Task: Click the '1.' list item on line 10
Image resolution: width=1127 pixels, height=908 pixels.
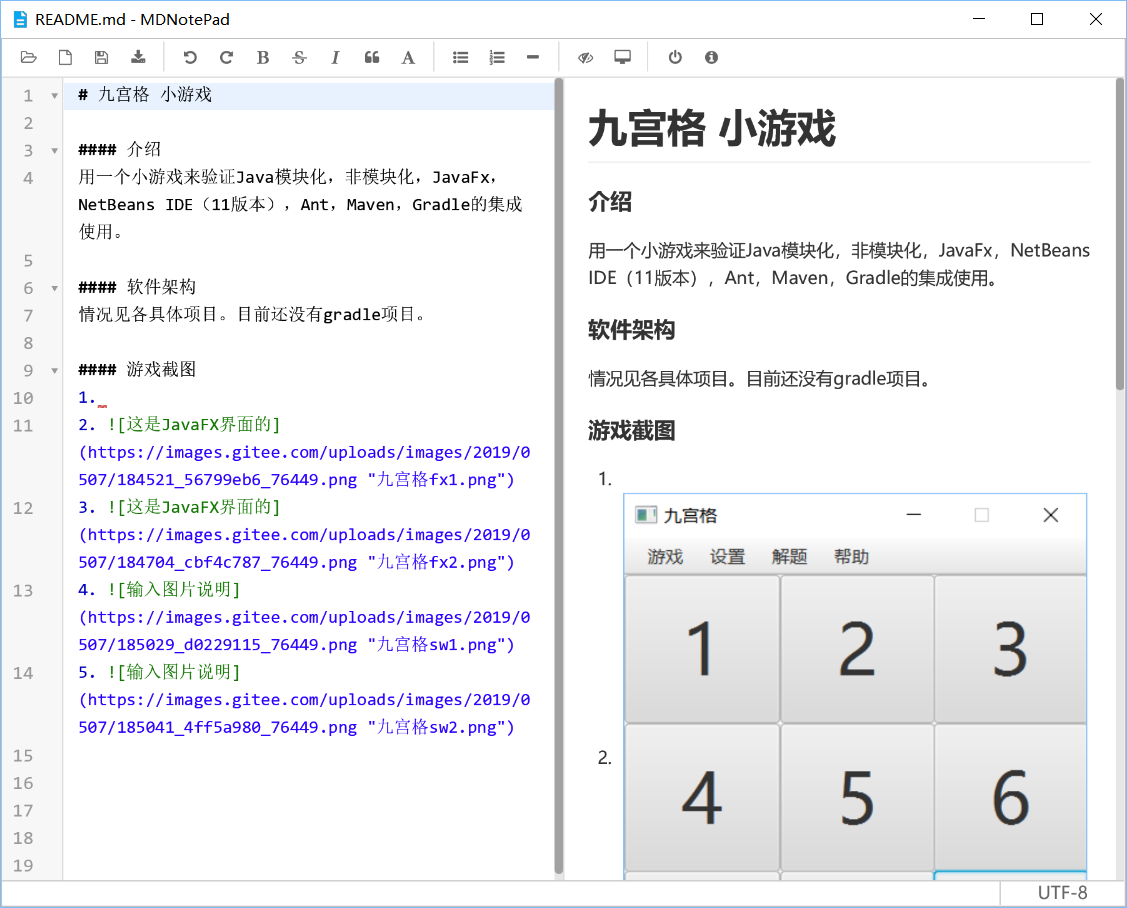Action: 87,398
